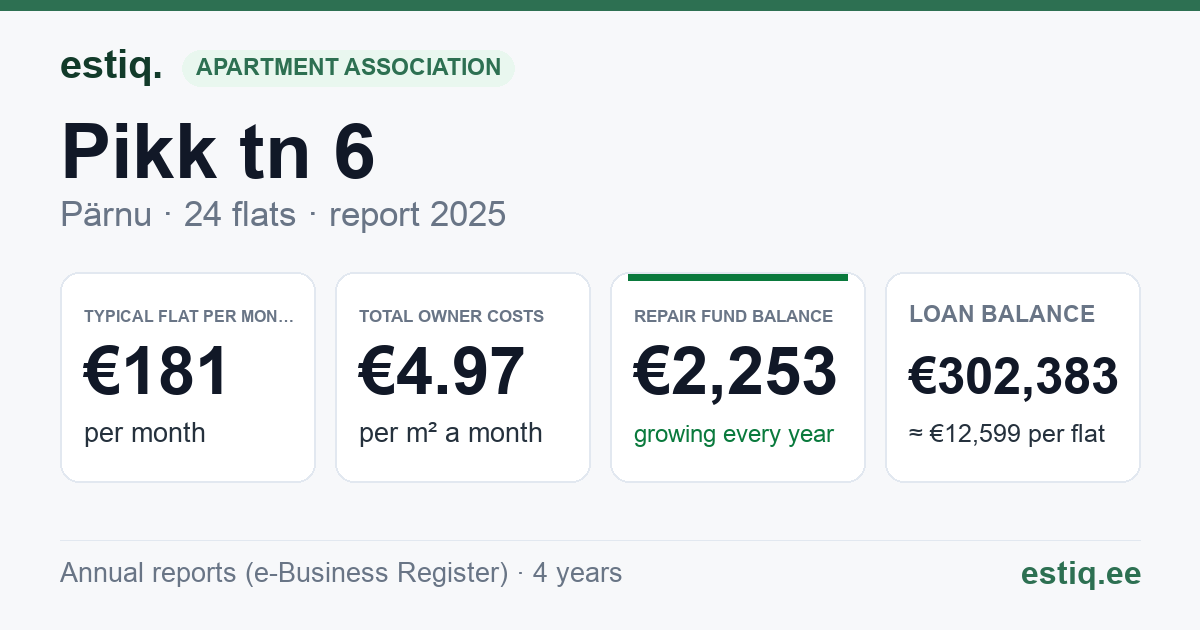This screenshot has width=1200, height=630.
Task: Click the Annual reports source line
Action: tap(341, 573)
